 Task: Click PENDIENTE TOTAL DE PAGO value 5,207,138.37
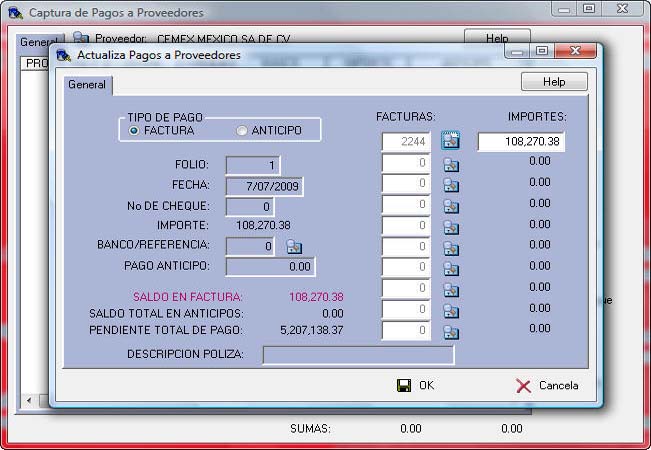312,330
